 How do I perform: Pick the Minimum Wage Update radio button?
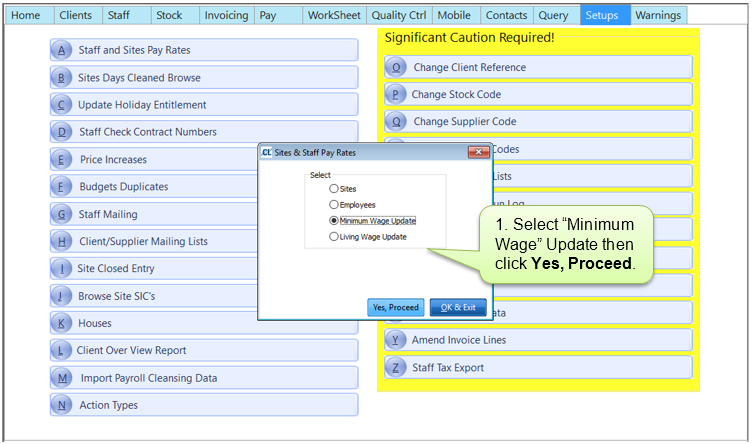click(x=334, y=221)
